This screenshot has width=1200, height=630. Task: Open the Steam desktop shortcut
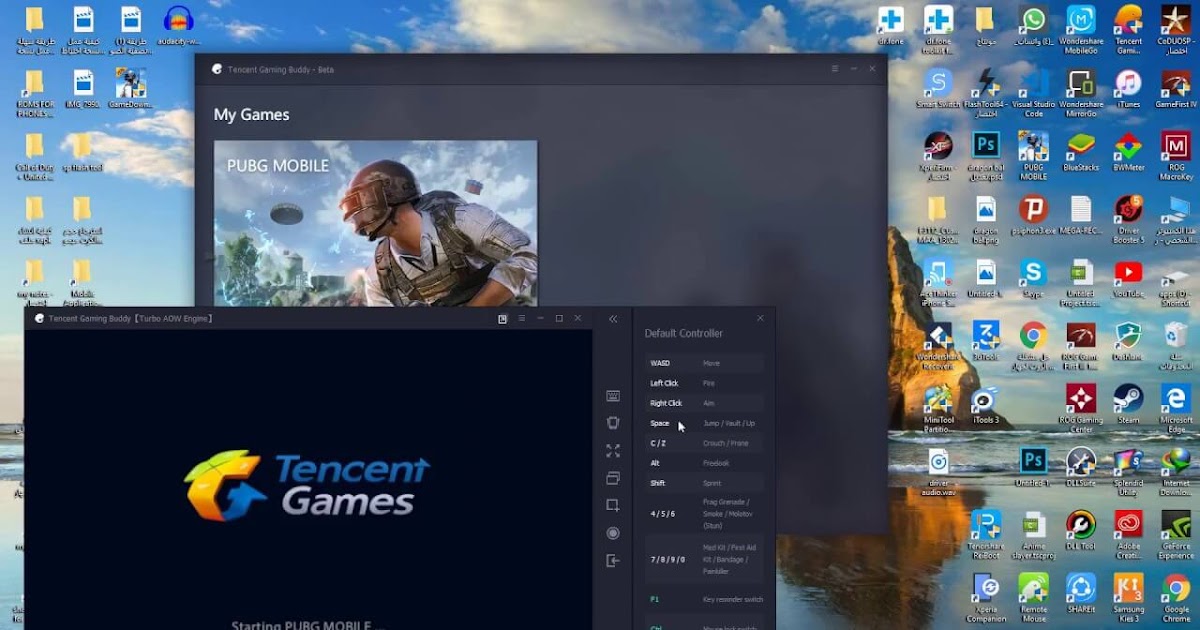point(1128,404)
